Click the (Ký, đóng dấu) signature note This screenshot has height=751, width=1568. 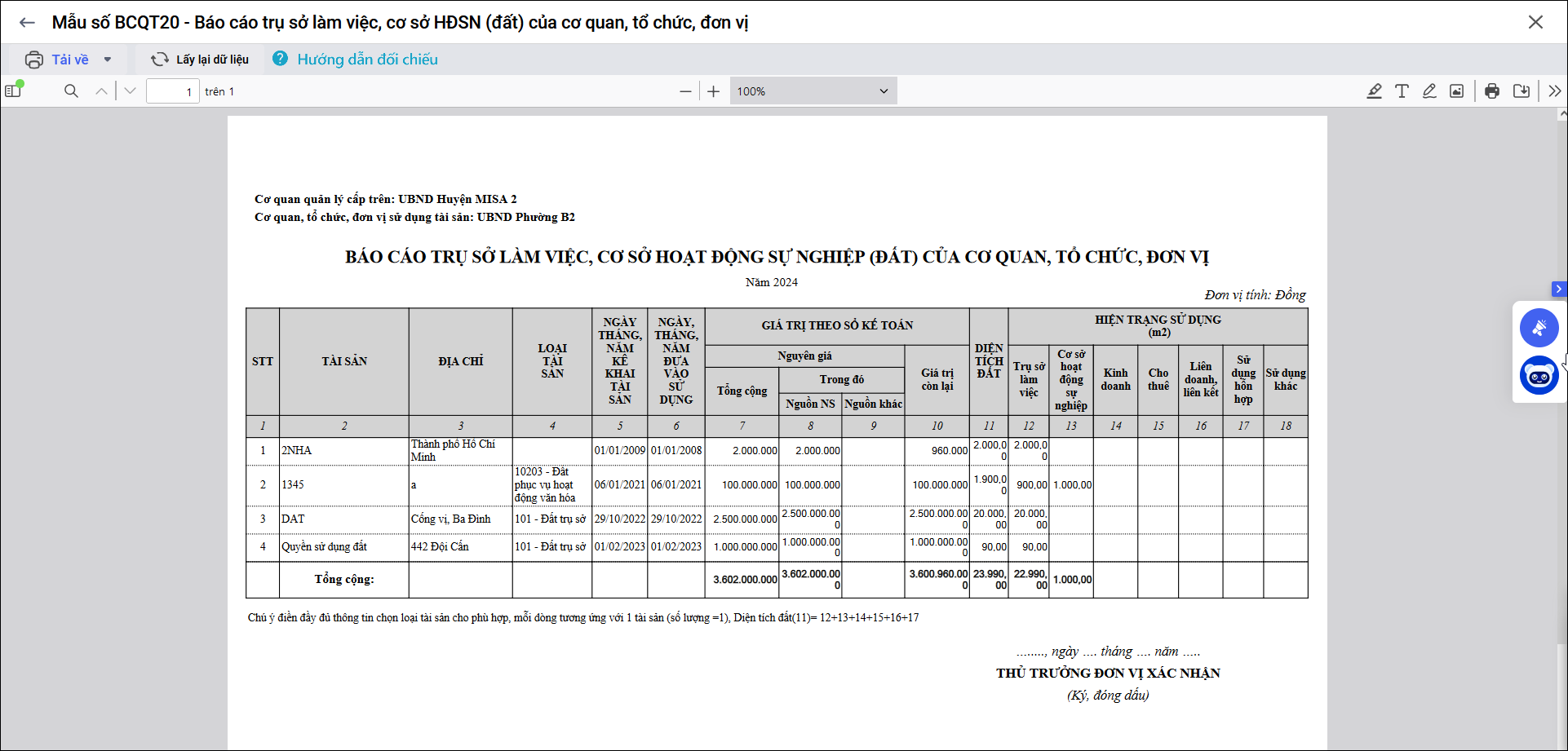point(1108,696)
